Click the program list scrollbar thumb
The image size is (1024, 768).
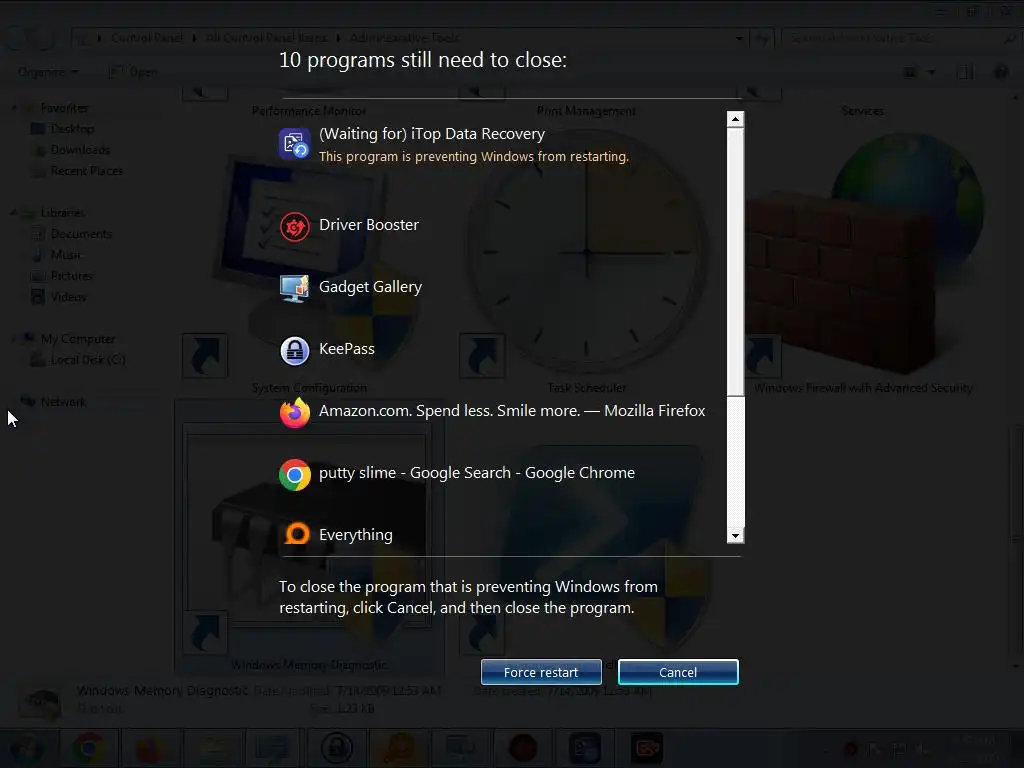735,261
